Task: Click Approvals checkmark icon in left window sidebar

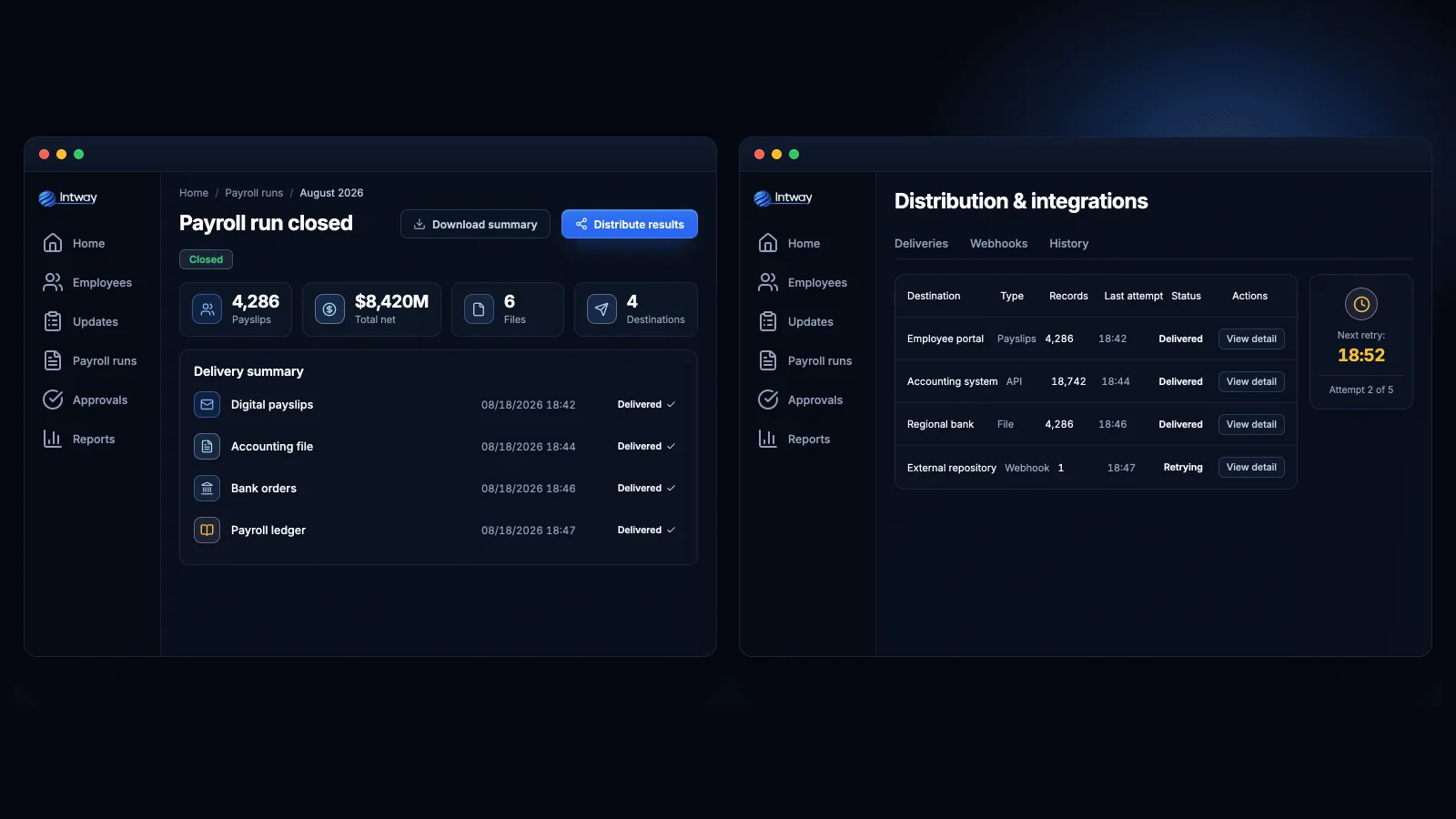Action: point(53,399)
